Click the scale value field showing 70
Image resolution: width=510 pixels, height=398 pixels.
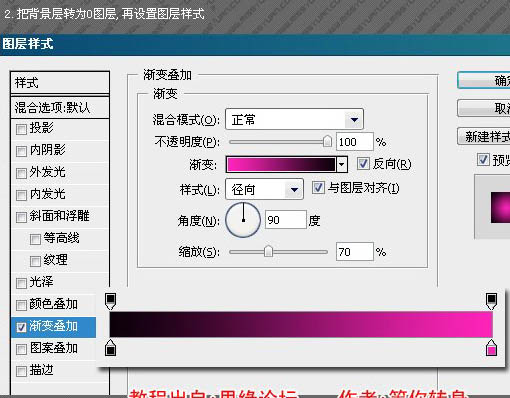[354, 252]
